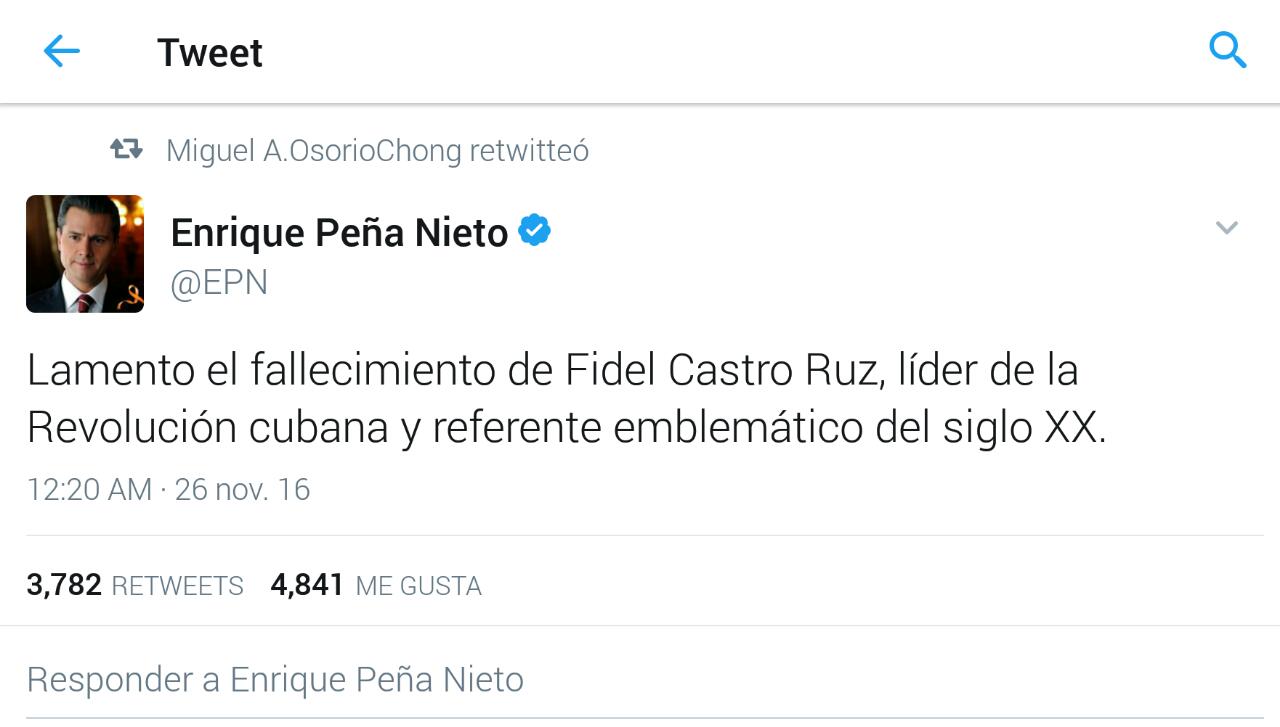Click the tweet text about Fidel Castro
Image resolution: width=1280 pixels, height=727 pixels.
pos(552,371)
